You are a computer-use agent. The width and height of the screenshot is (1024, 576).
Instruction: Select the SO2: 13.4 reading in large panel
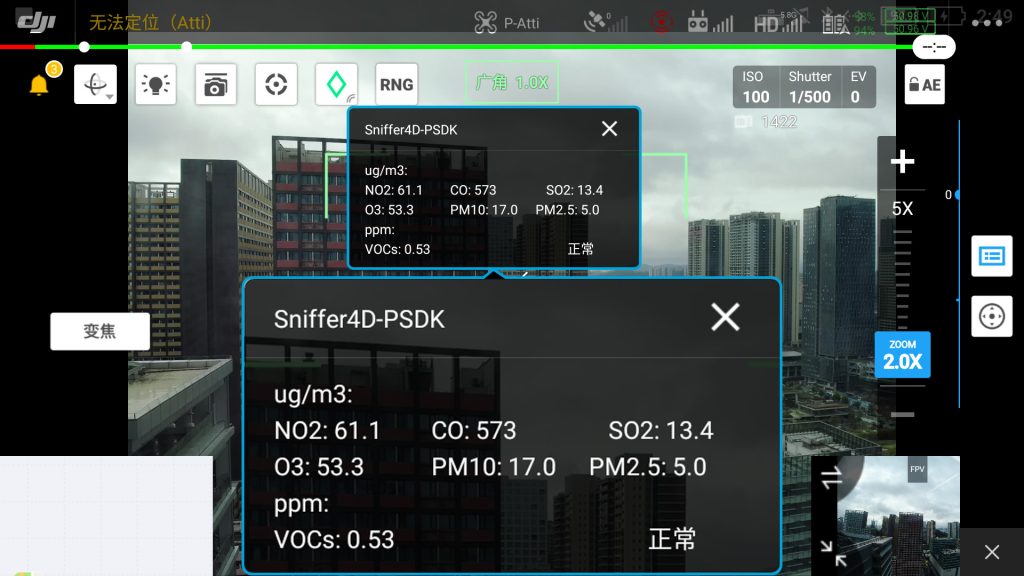(661, 430)
